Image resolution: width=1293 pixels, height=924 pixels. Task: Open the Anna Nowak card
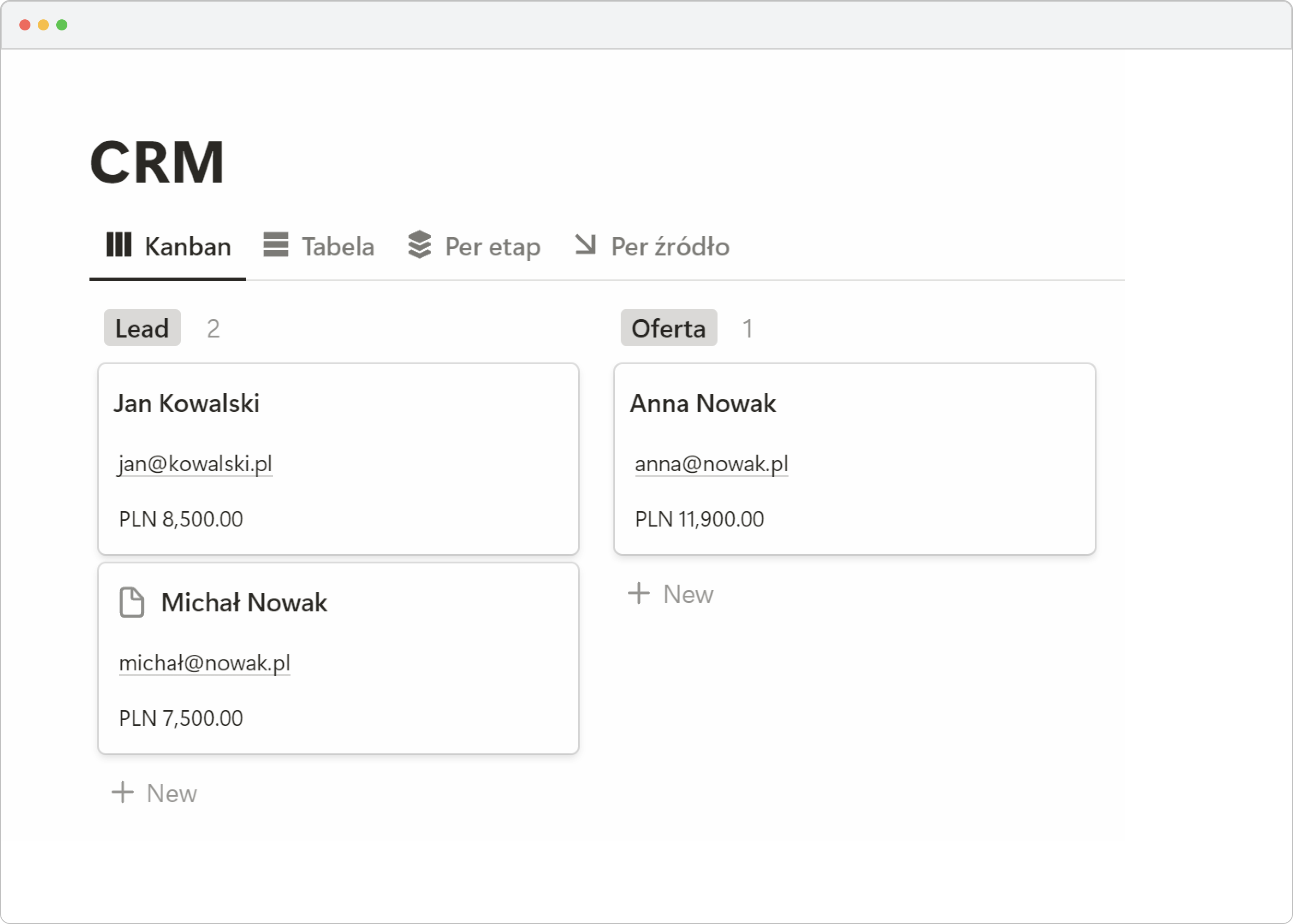pyautogui.click(x=702, y=403)
